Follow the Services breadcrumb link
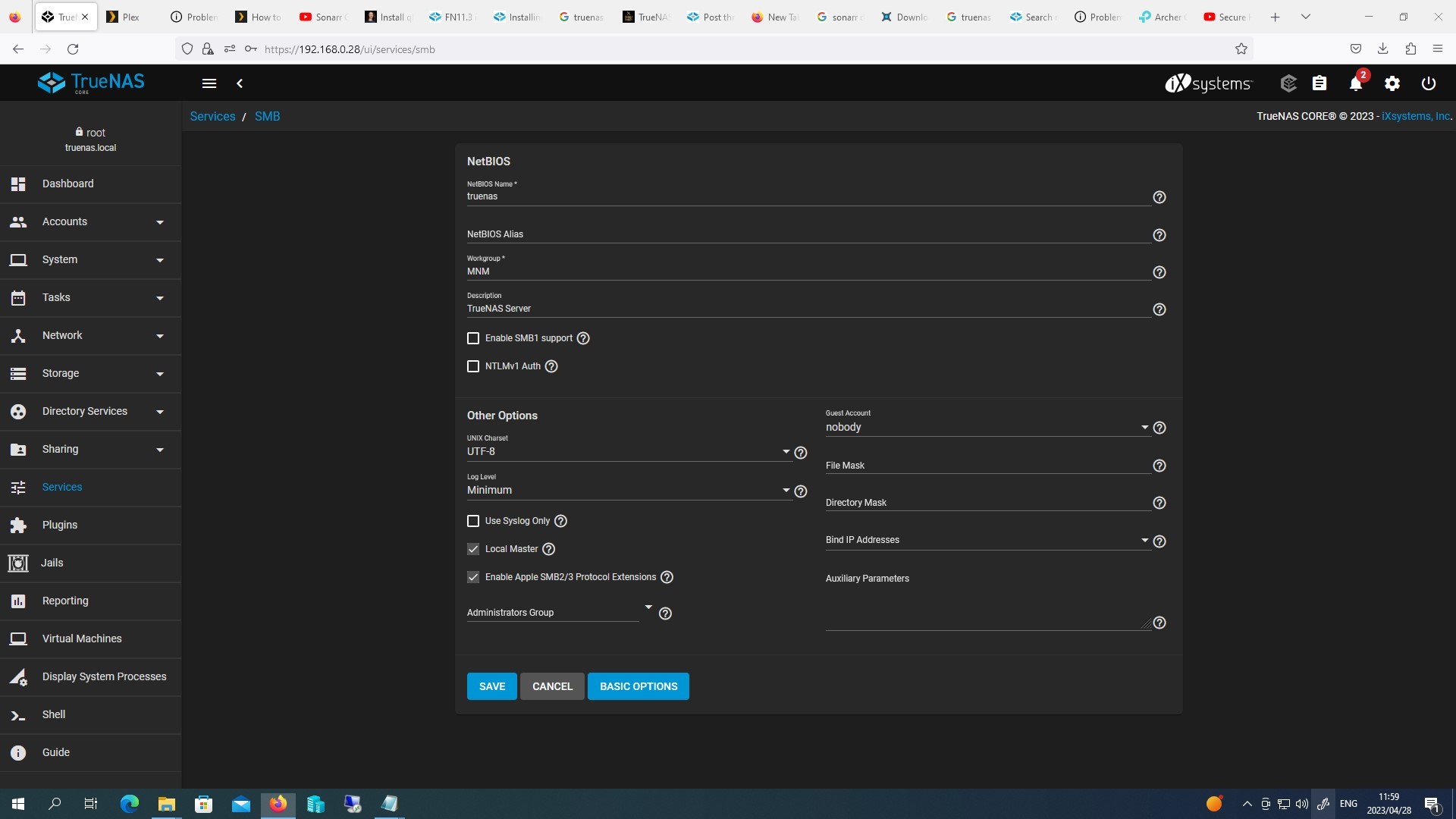The height and width of the screenshot is (819, 1456). 212,116
